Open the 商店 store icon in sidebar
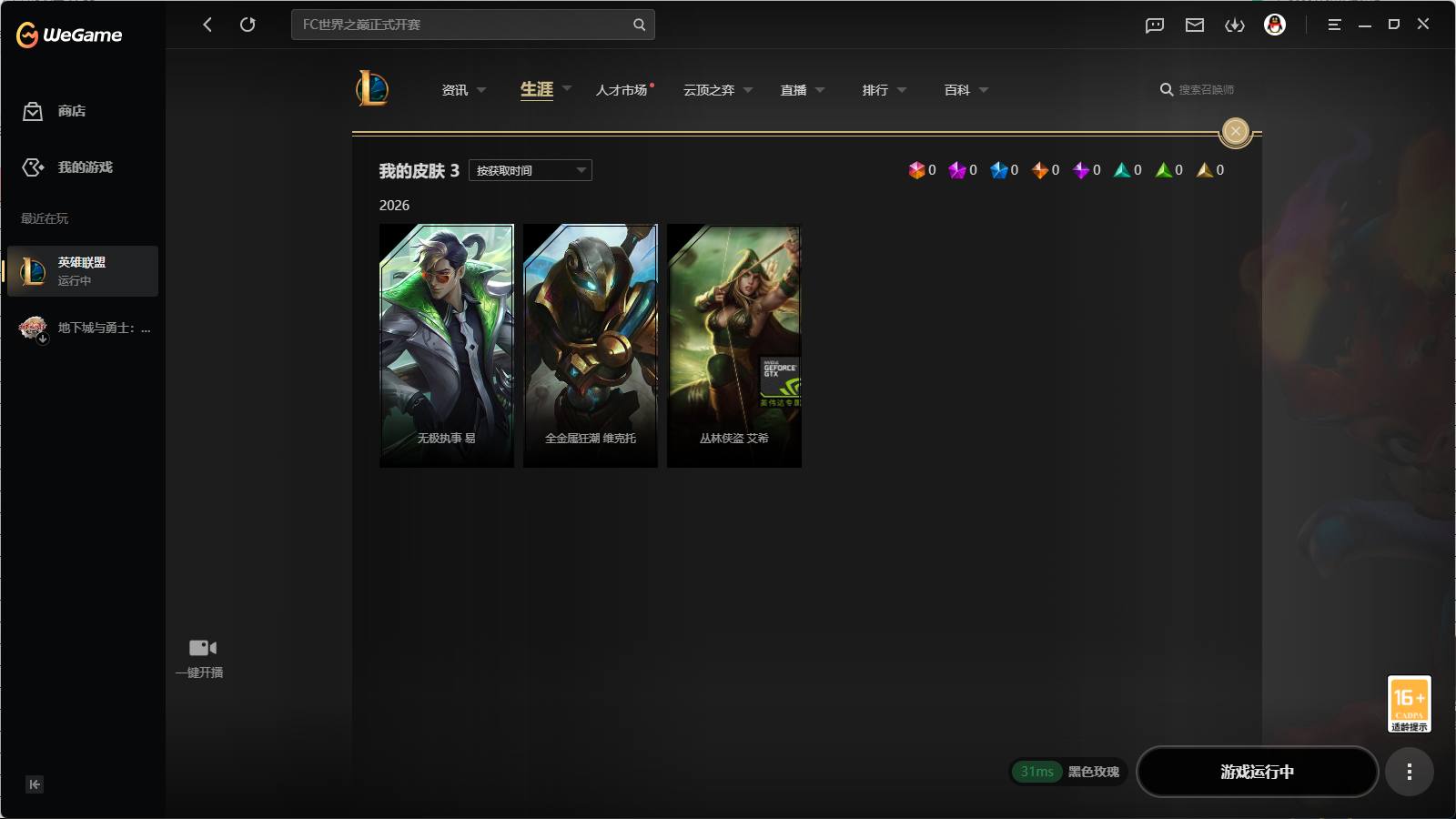This screenshot has height=819, width=1456. 33,111
